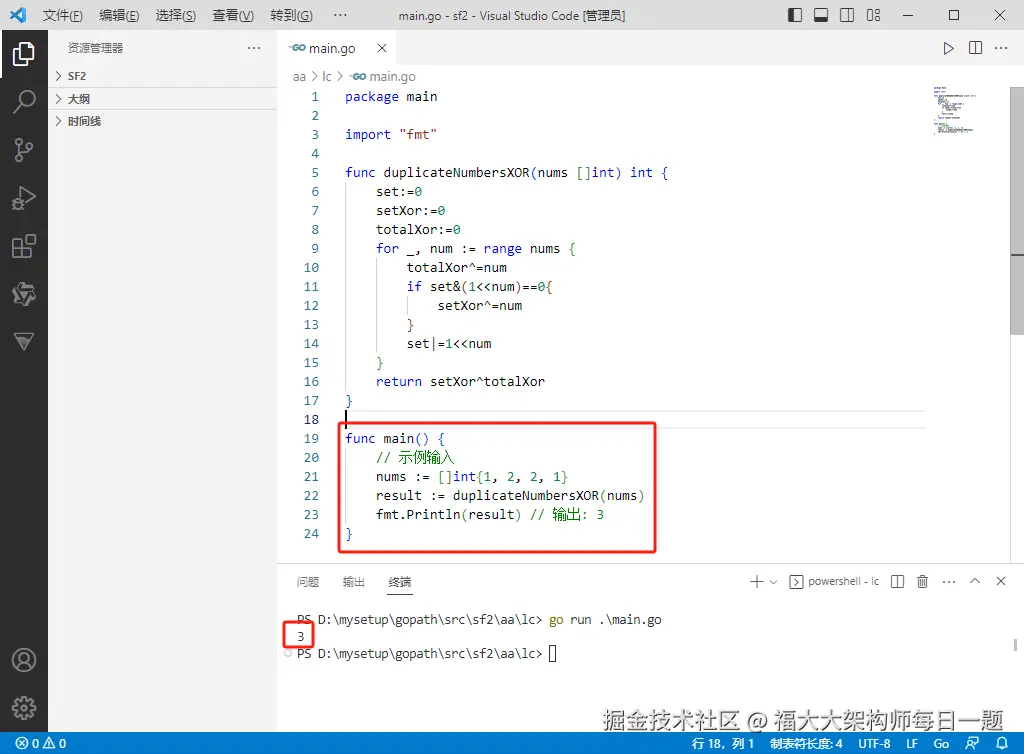Close the main.go editor tab
Image resolution: width=1024 pixels, height=754 pixels.
(382, 48)
